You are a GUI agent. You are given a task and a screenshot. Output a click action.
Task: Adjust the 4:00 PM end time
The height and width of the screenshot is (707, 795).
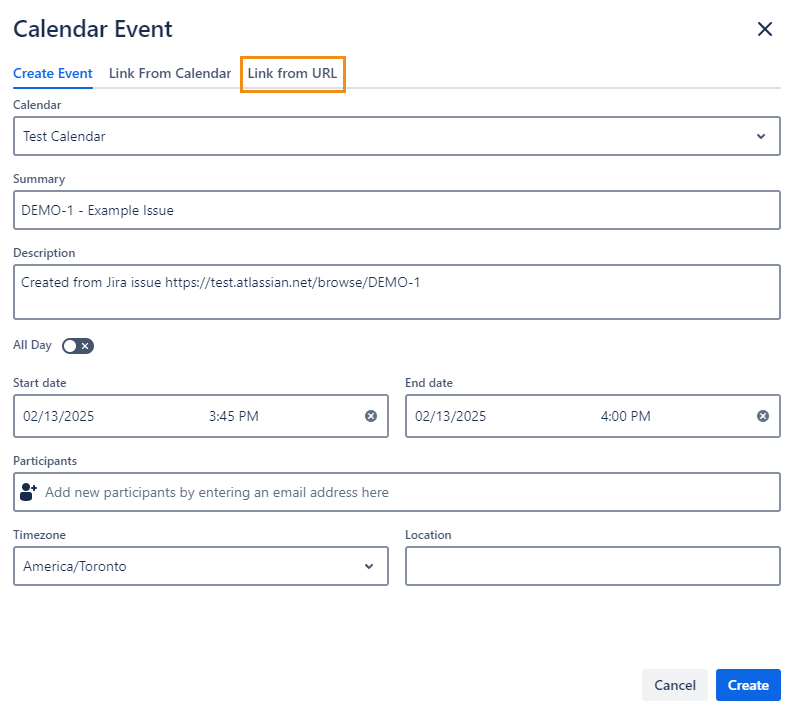pos(626,416)
